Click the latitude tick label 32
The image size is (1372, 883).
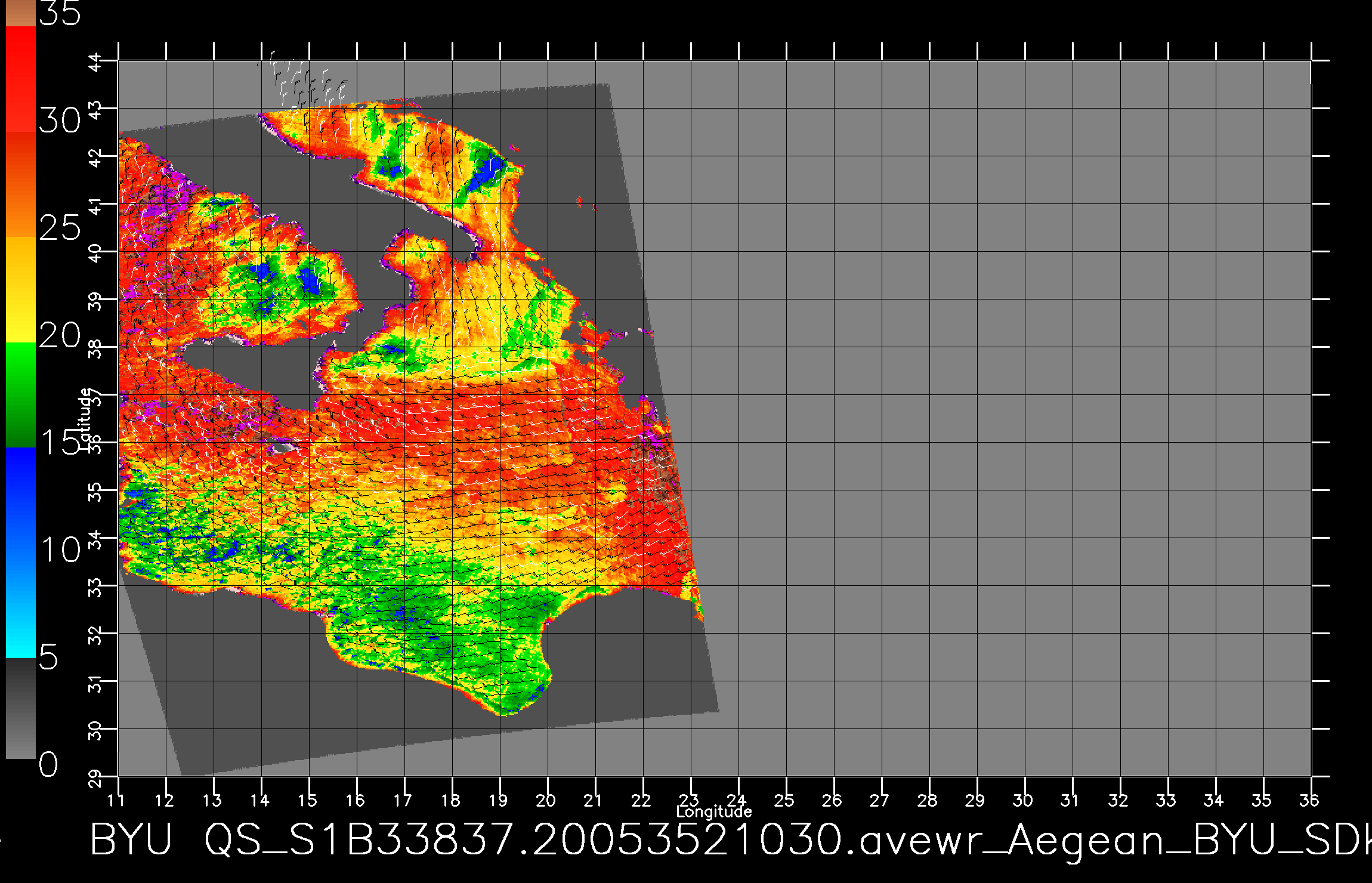[x=95, y=635]
